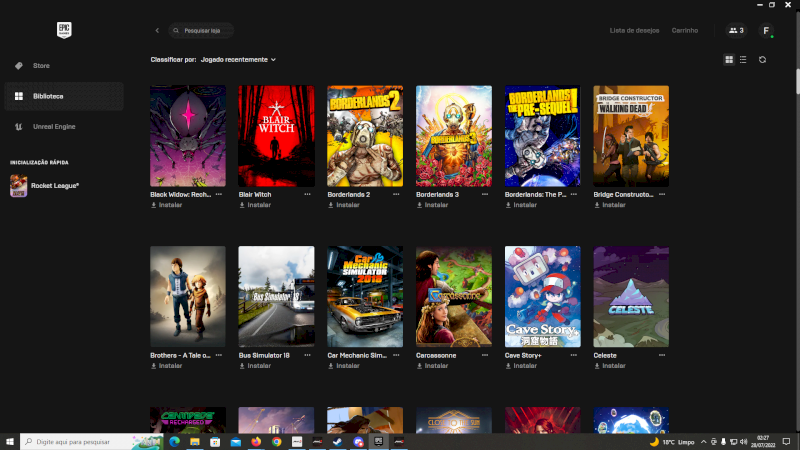800x450 pixels.
Task: Switch library to list view
Action: pos(742,60)
